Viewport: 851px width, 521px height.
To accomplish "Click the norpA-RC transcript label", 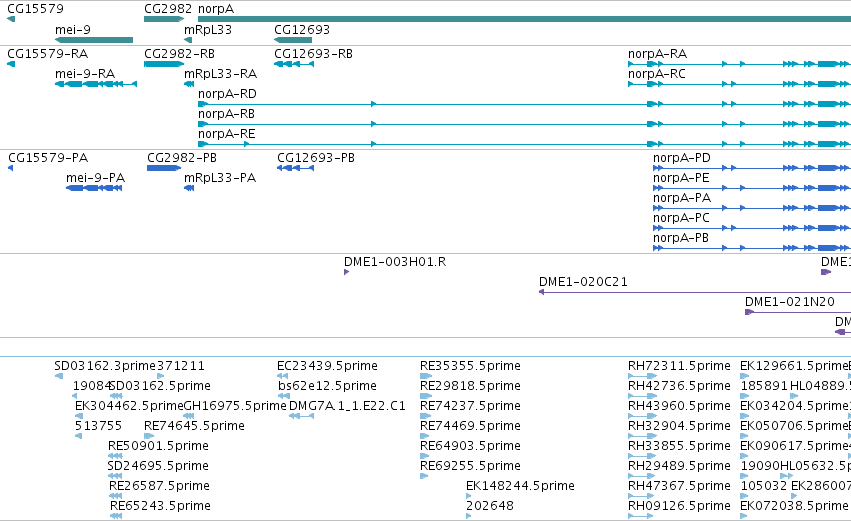I will click(657, 74).
